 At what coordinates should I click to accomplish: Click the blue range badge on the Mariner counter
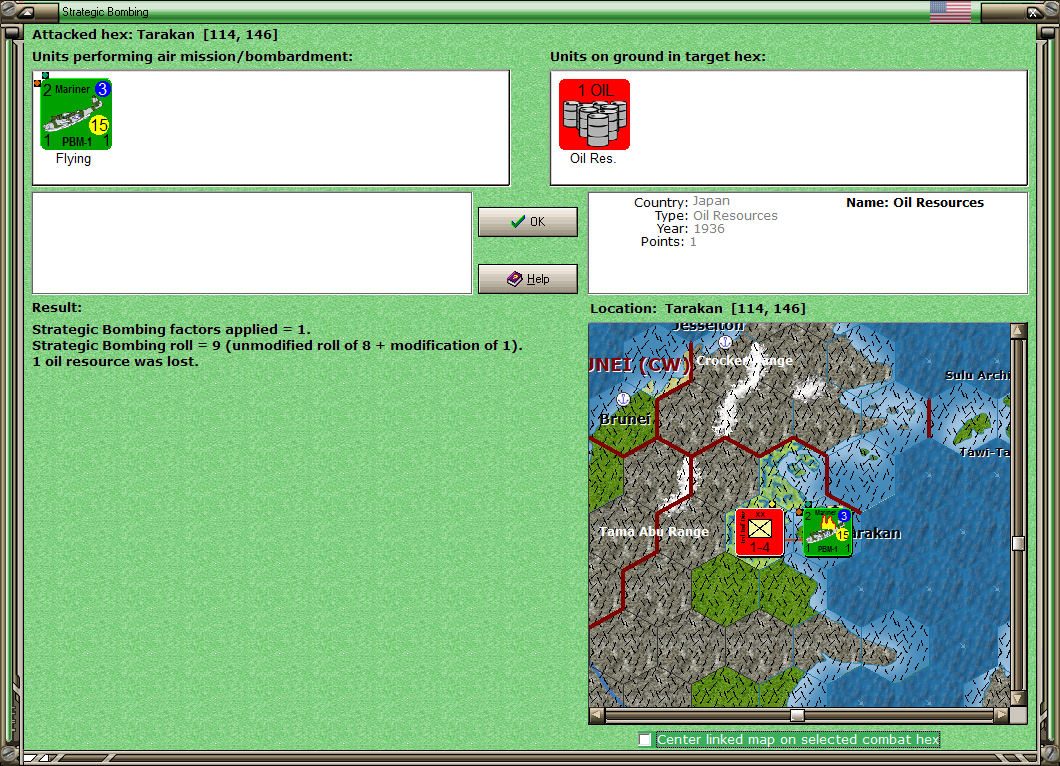point(103,89)
